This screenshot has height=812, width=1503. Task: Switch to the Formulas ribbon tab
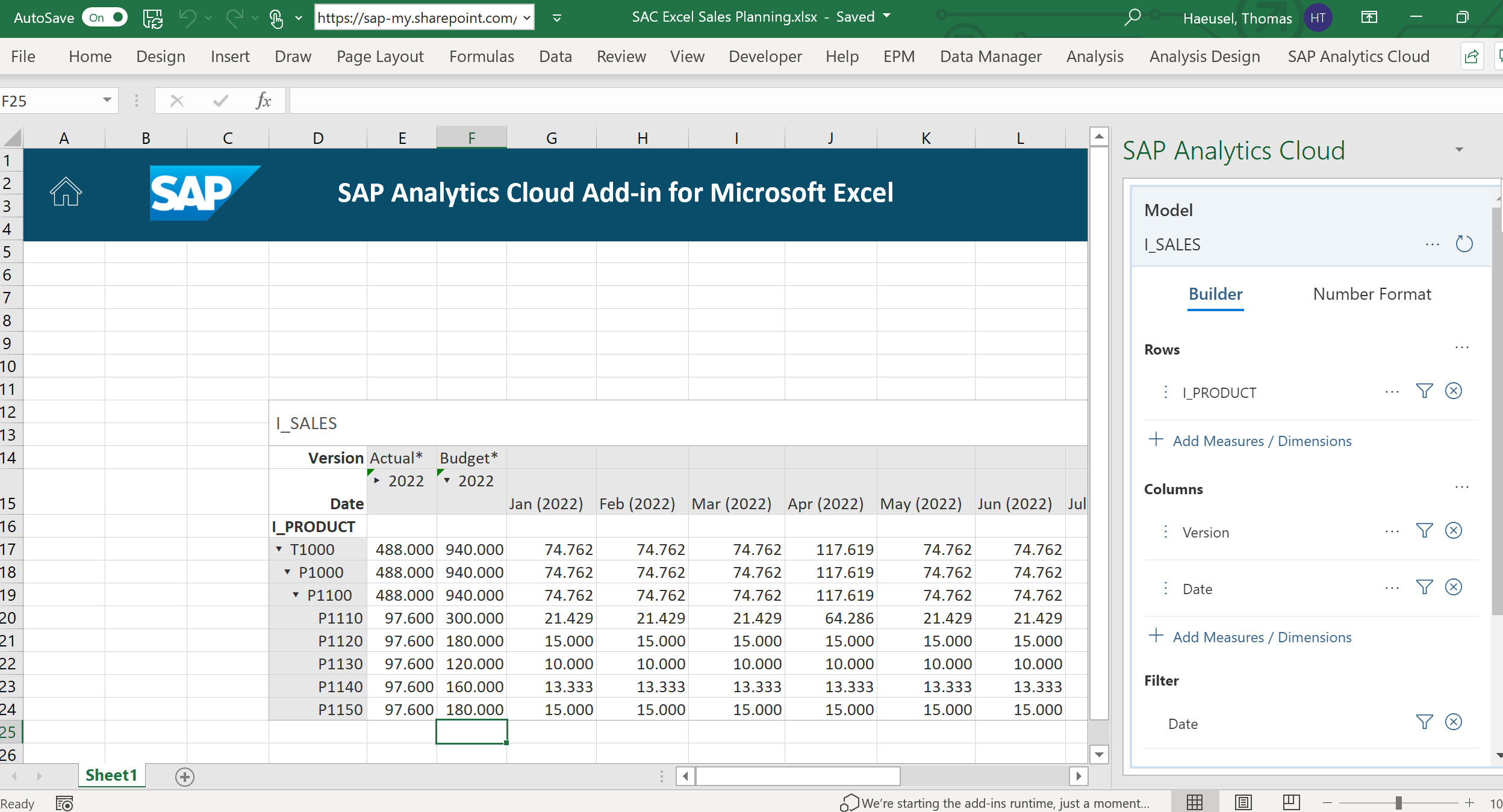[x=481, y=56]
